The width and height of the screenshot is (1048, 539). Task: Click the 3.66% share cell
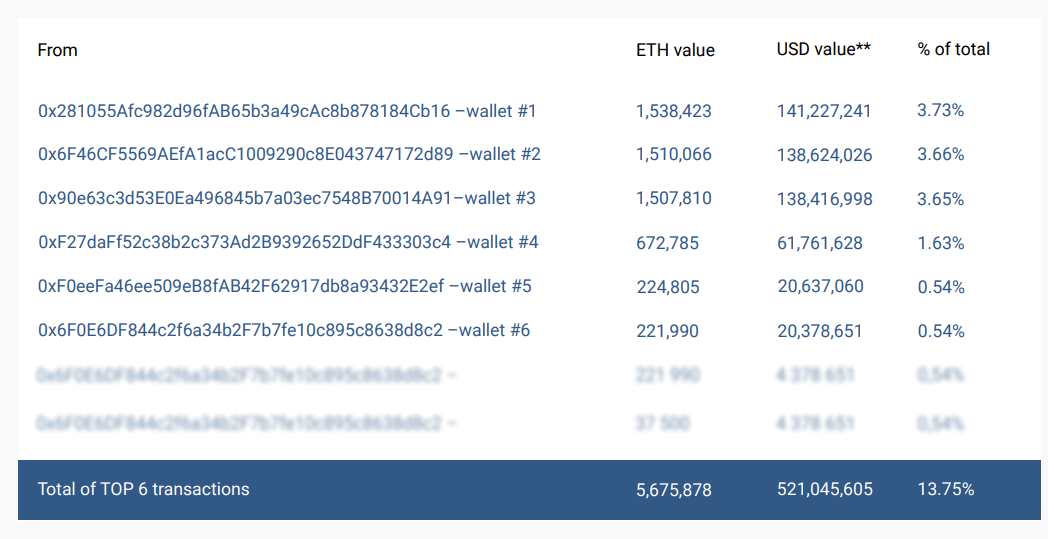click(940, 154)
